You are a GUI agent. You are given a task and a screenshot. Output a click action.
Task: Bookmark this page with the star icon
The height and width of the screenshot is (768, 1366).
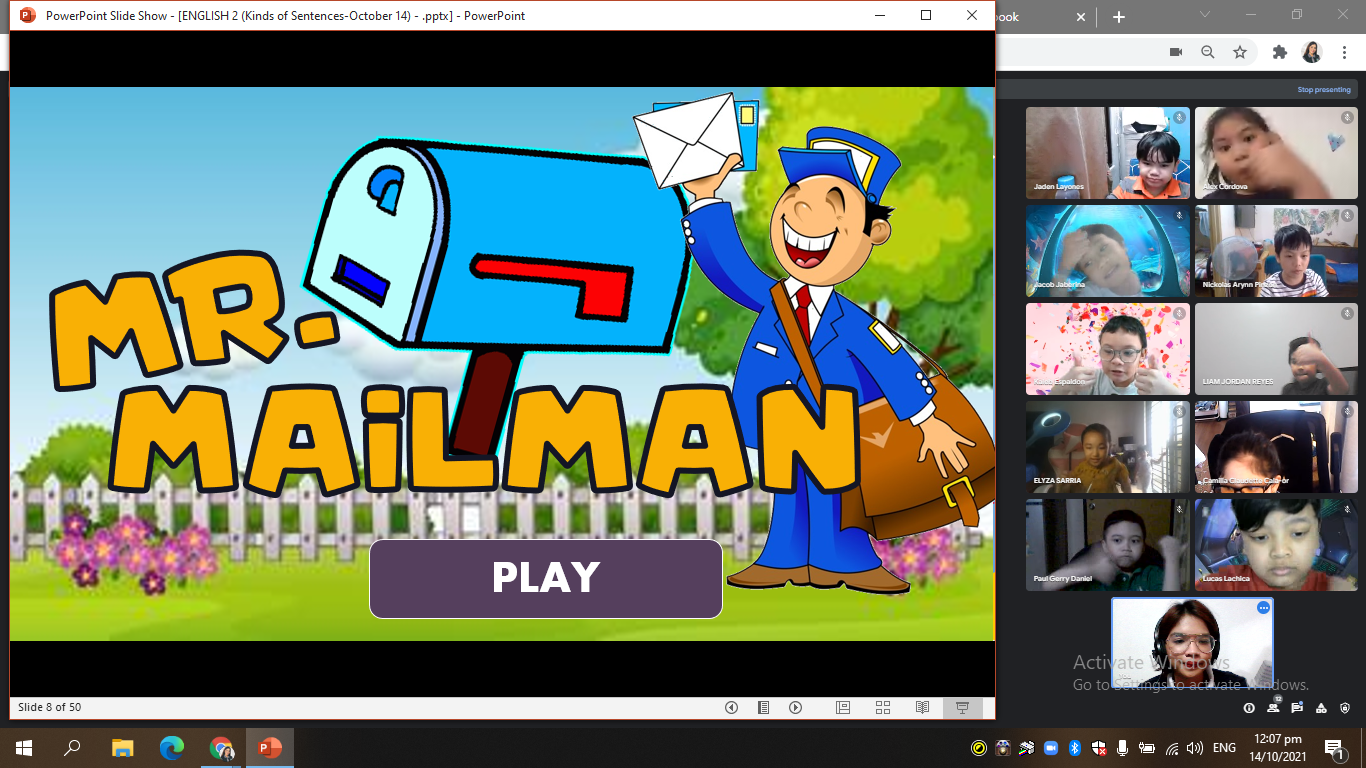1240,52
